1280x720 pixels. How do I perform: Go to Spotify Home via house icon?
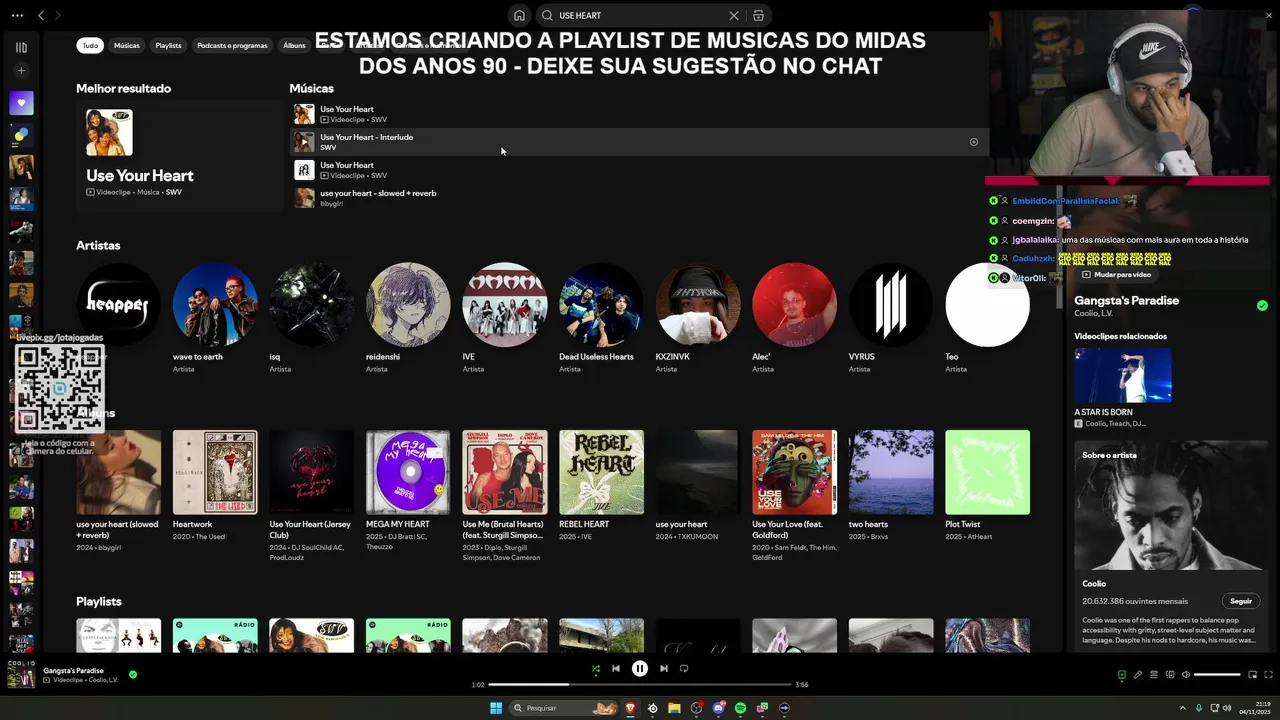[x=519, y=15]
